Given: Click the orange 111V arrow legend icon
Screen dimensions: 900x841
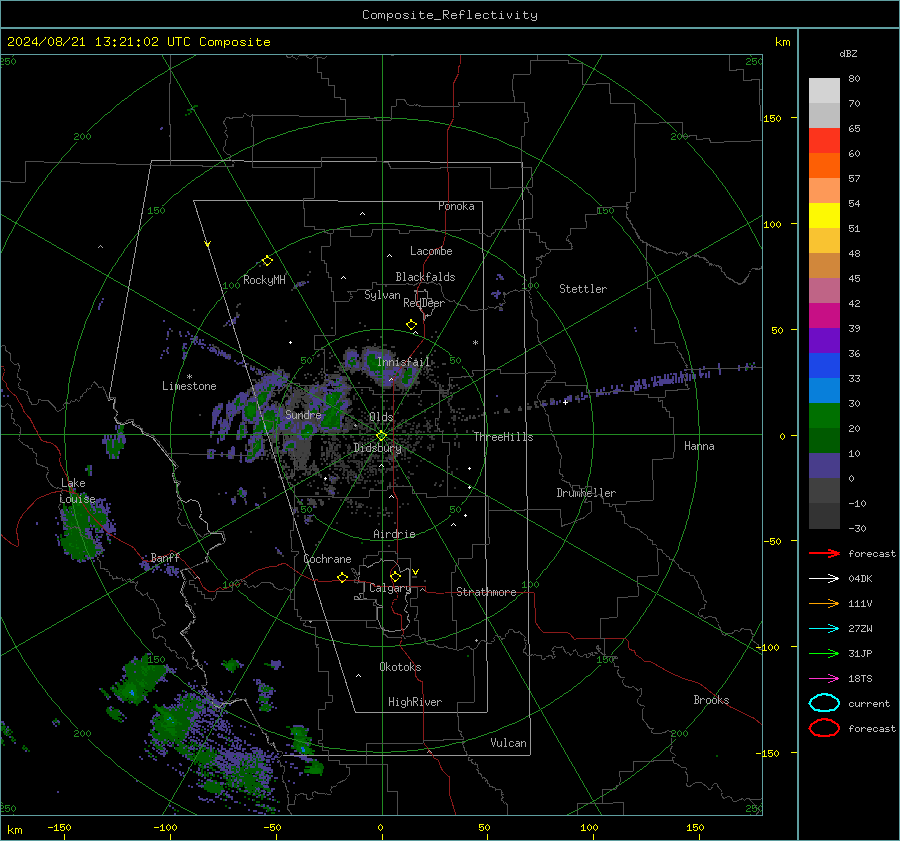Looking at the screenshot, I should coord(824,603).
